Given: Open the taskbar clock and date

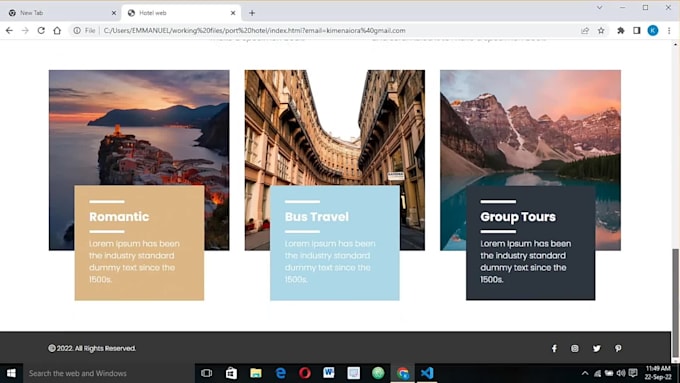Looking at the screenshot, I should pyautogui.click(x=658, y=373).
